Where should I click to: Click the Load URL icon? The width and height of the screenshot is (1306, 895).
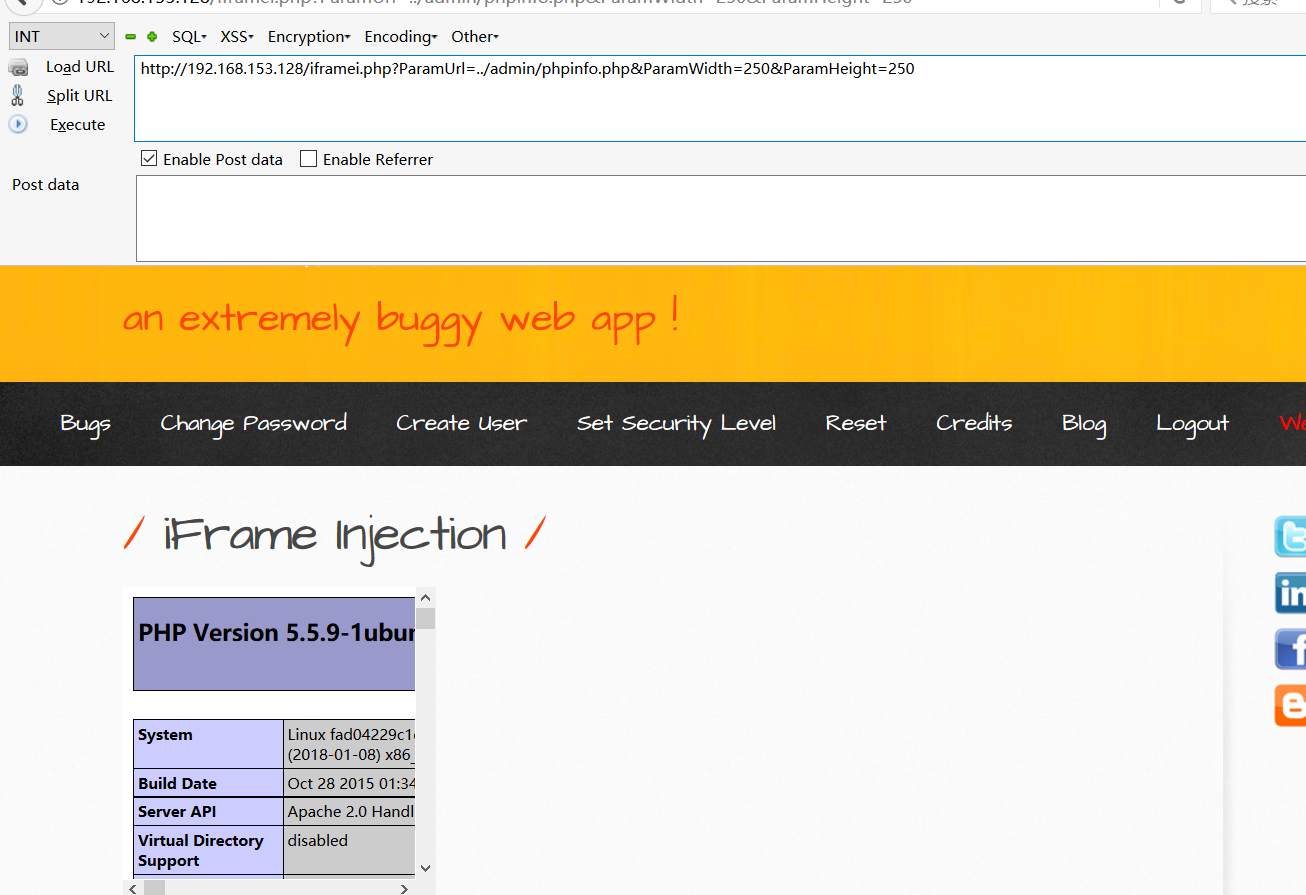pyautogui.click(x=18, y=67)
